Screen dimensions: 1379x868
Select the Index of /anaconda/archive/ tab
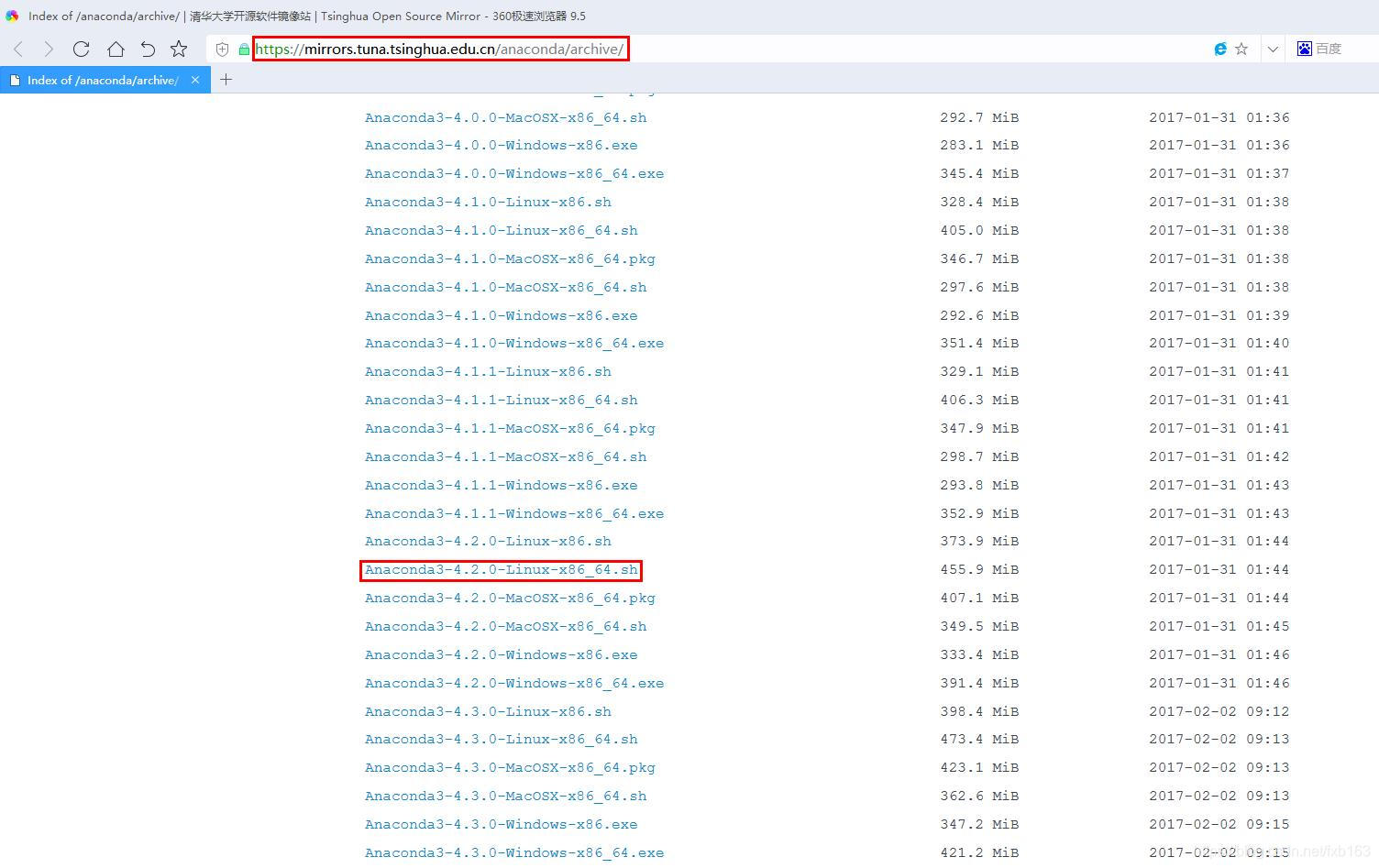pyautogui.click(x=105, y=80)
